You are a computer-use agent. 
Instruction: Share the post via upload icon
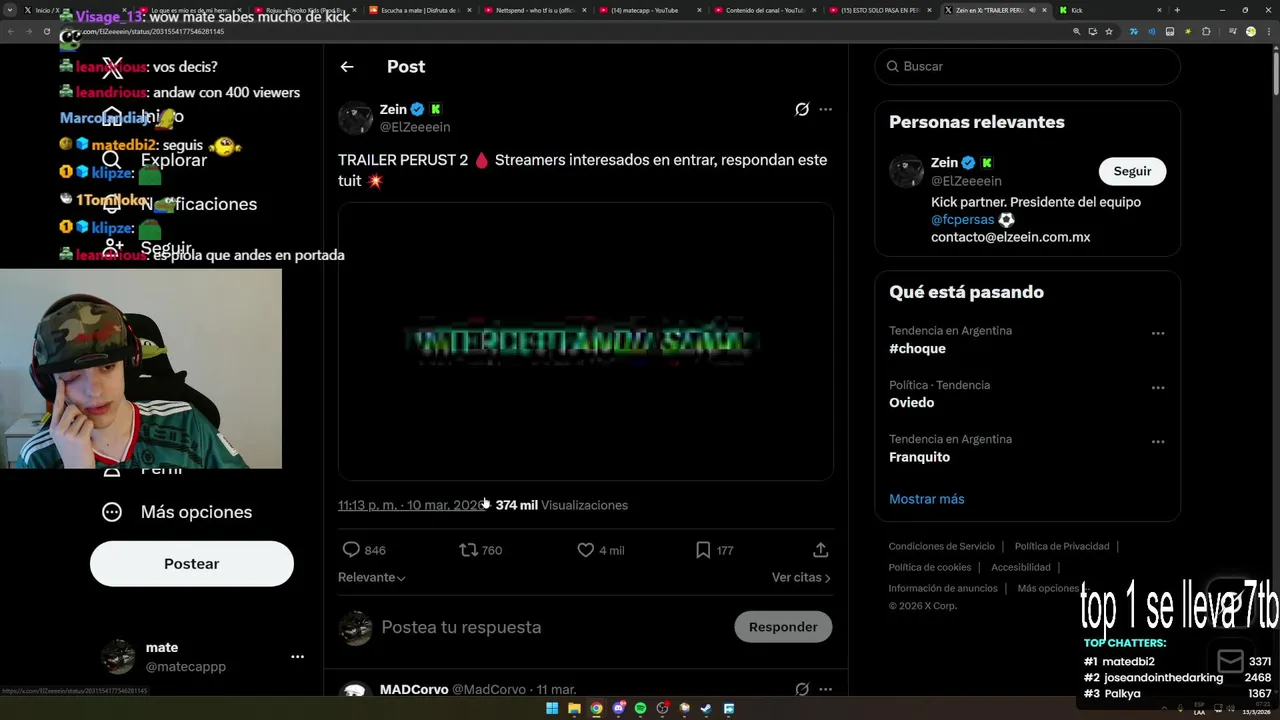coord(820,550)
